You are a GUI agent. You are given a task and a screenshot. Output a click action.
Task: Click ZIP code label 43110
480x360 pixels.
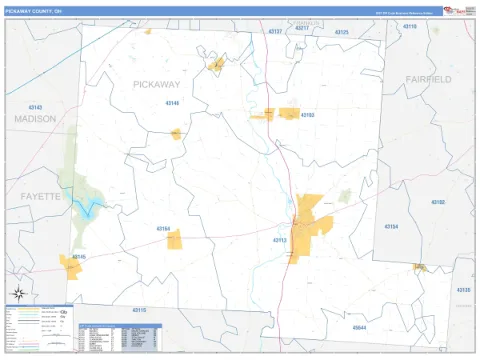410,26
